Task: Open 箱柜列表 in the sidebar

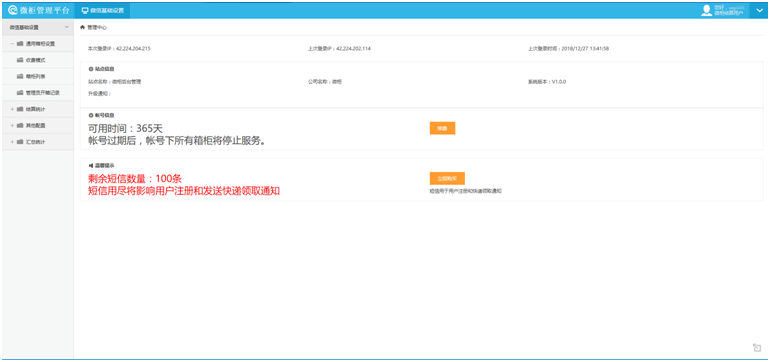Action: 37,76
